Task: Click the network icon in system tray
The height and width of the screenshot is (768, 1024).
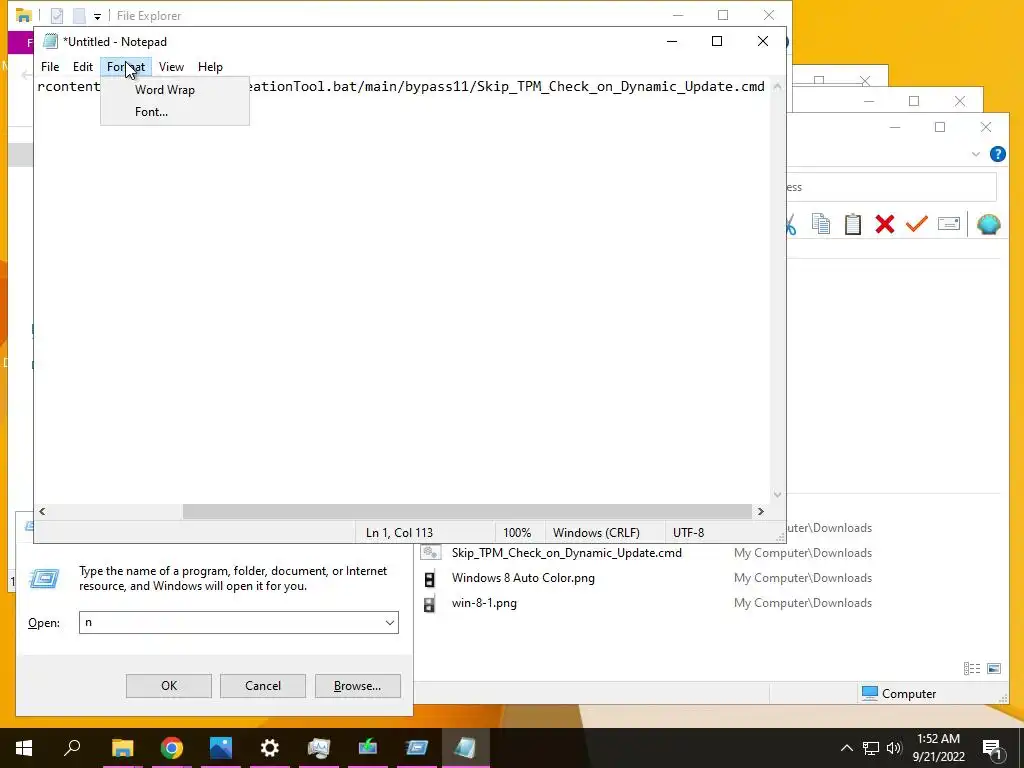Action: 871,748
